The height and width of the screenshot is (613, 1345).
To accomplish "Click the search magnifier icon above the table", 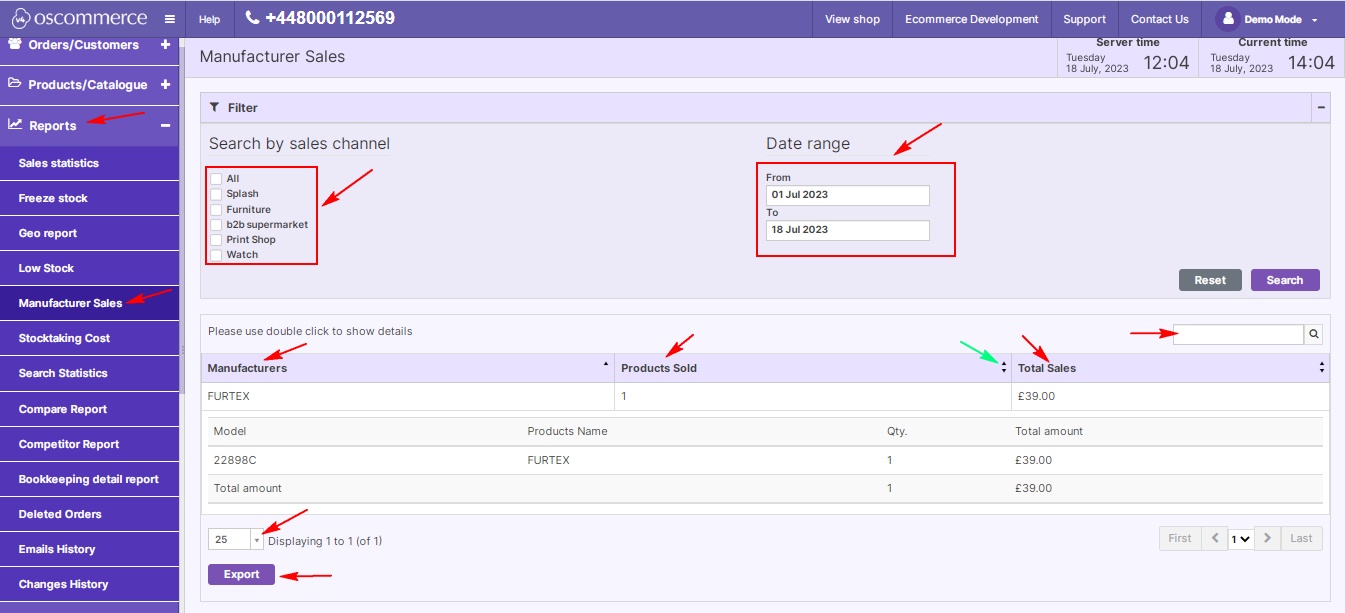I will pos(1314,335).
